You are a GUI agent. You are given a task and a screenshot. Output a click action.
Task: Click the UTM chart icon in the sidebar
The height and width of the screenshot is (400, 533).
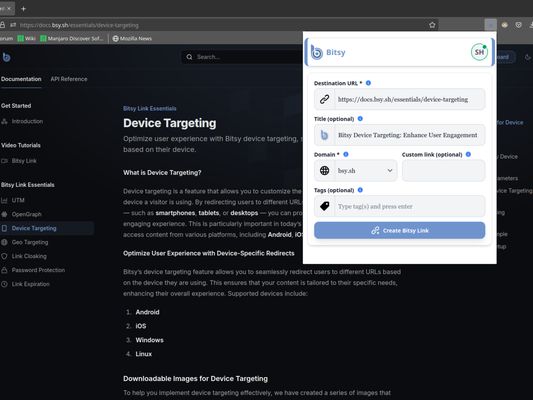click(x=4, y=200)
